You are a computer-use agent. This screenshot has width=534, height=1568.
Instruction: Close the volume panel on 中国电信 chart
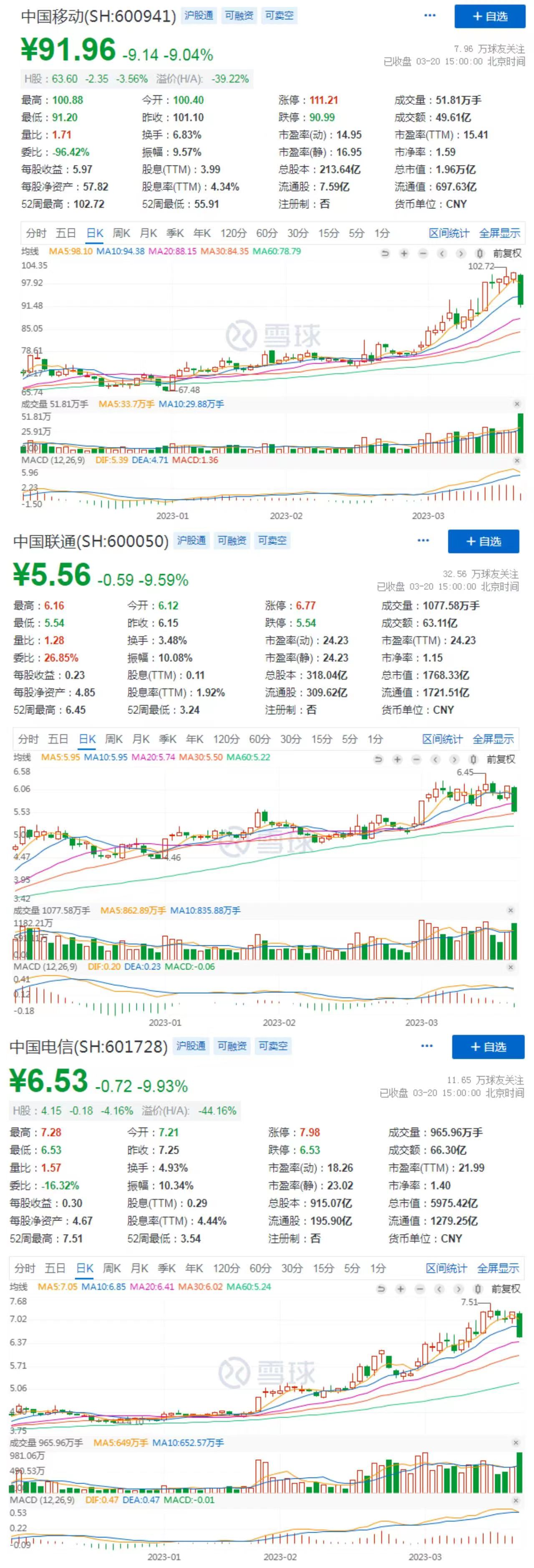(x=516, y=1443)
